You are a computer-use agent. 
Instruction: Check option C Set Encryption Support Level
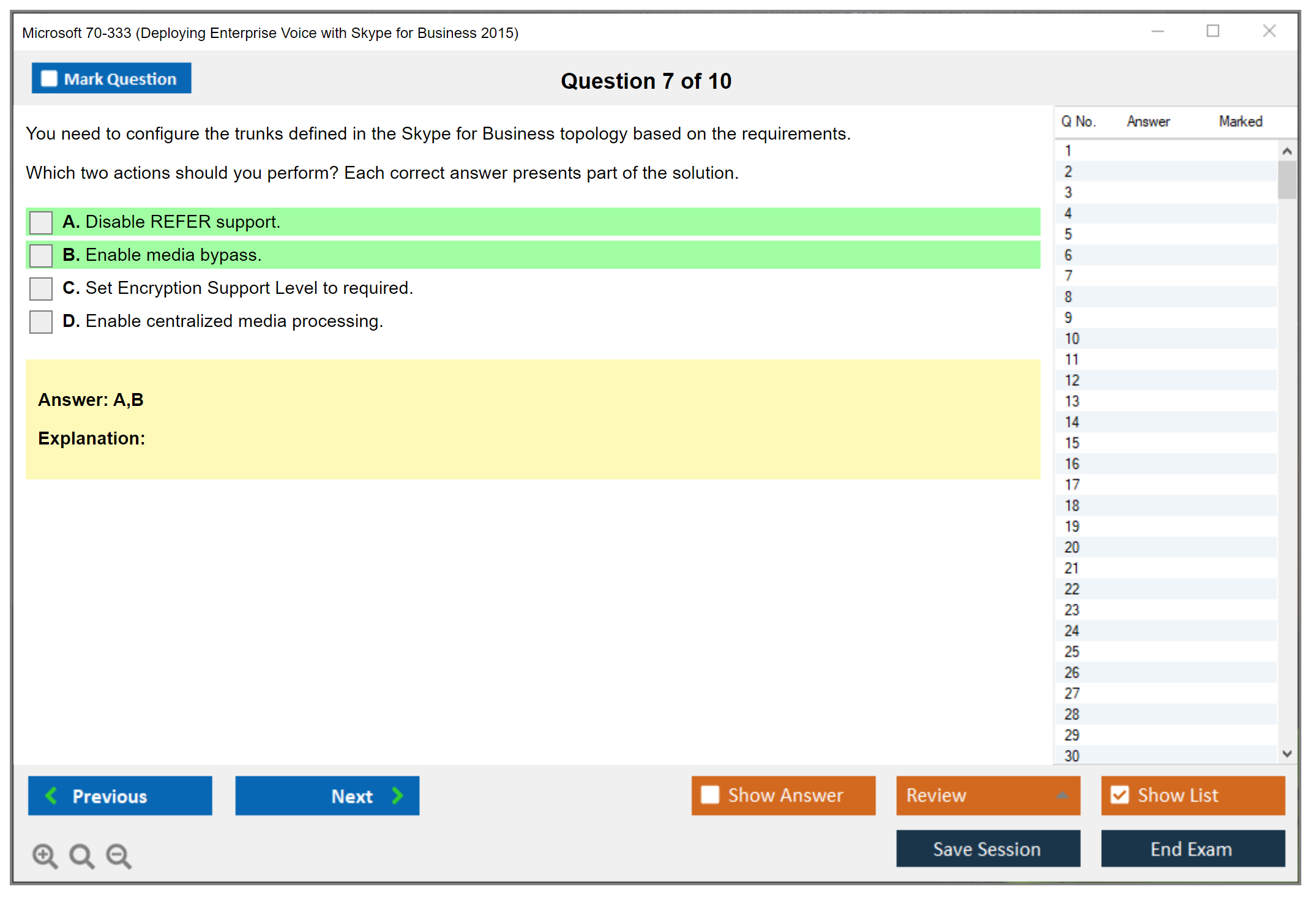point(41,288)
